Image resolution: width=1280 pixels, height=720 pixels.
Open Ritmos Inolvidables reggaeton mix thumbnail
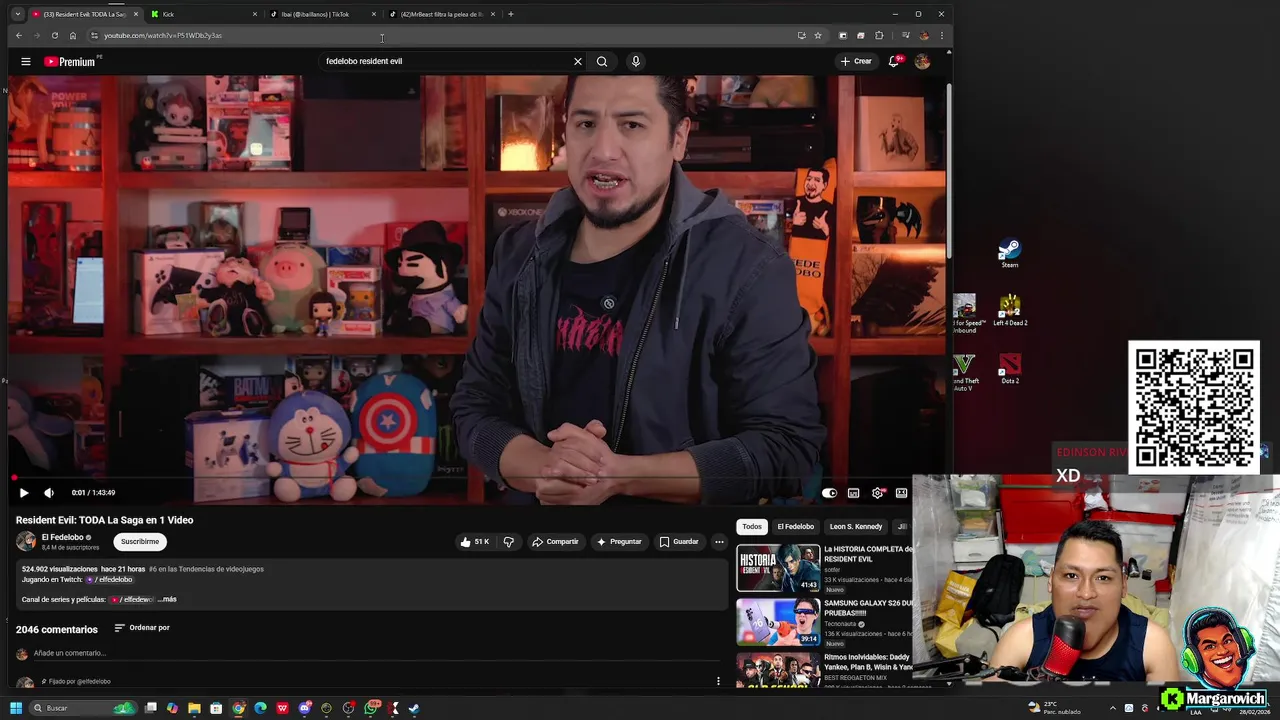(x=778, y=670)
